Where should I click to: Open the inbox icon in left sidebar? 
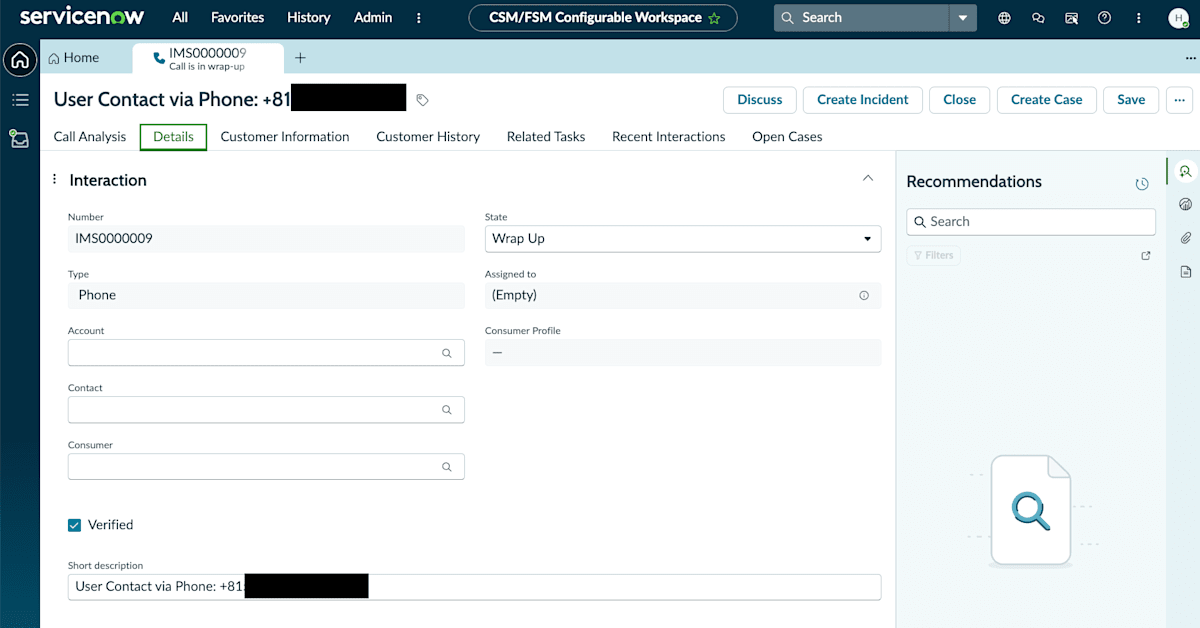19,139
